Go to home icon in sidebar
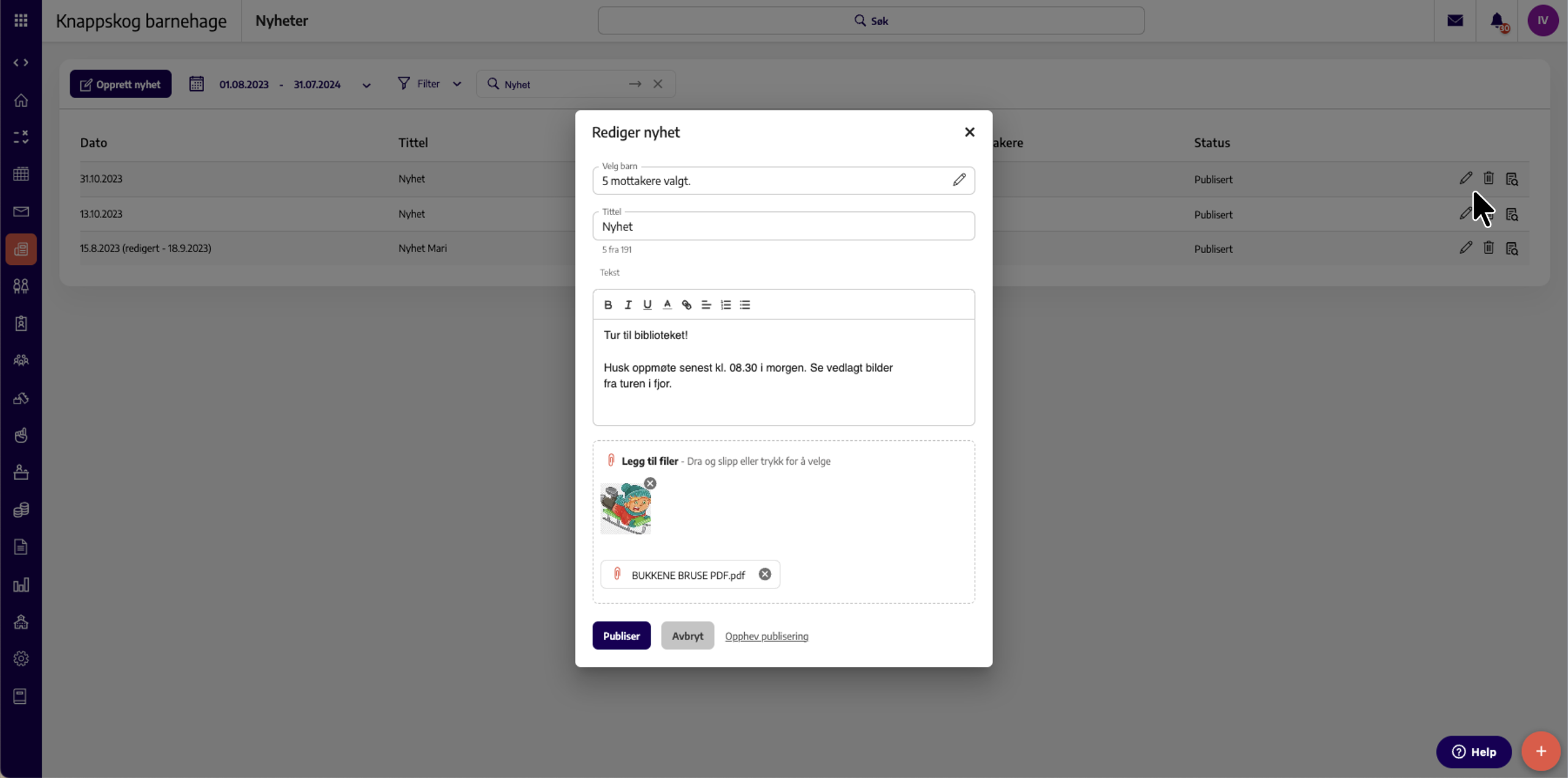This screenshot has width=1568, height=778. 21,100
